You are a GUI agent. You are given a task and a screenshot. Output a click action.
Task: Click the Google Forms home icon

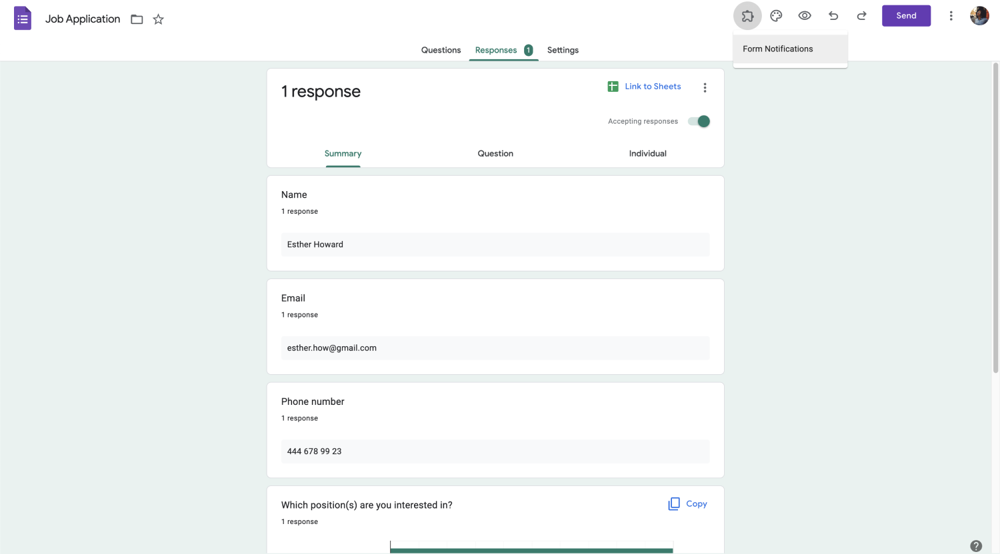coord(22,18)
